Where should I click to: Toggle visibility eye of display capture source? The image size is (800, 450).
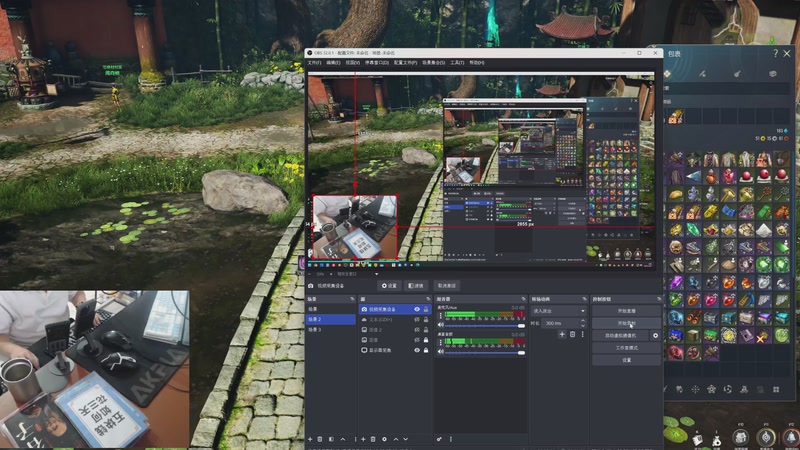point(417,350)
